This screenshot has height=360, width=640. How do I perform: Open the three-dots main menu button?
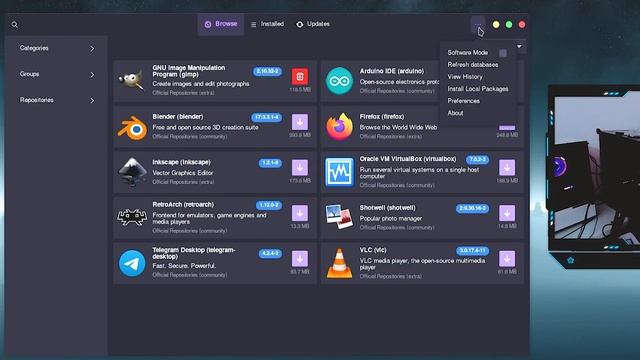point(478,24)
